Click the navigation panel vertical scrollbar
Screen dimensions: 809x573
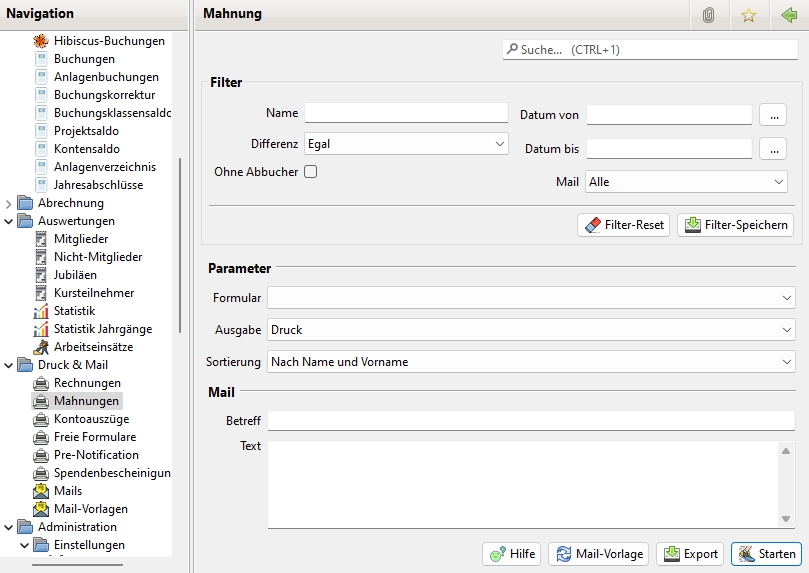(x=180, y=245)
